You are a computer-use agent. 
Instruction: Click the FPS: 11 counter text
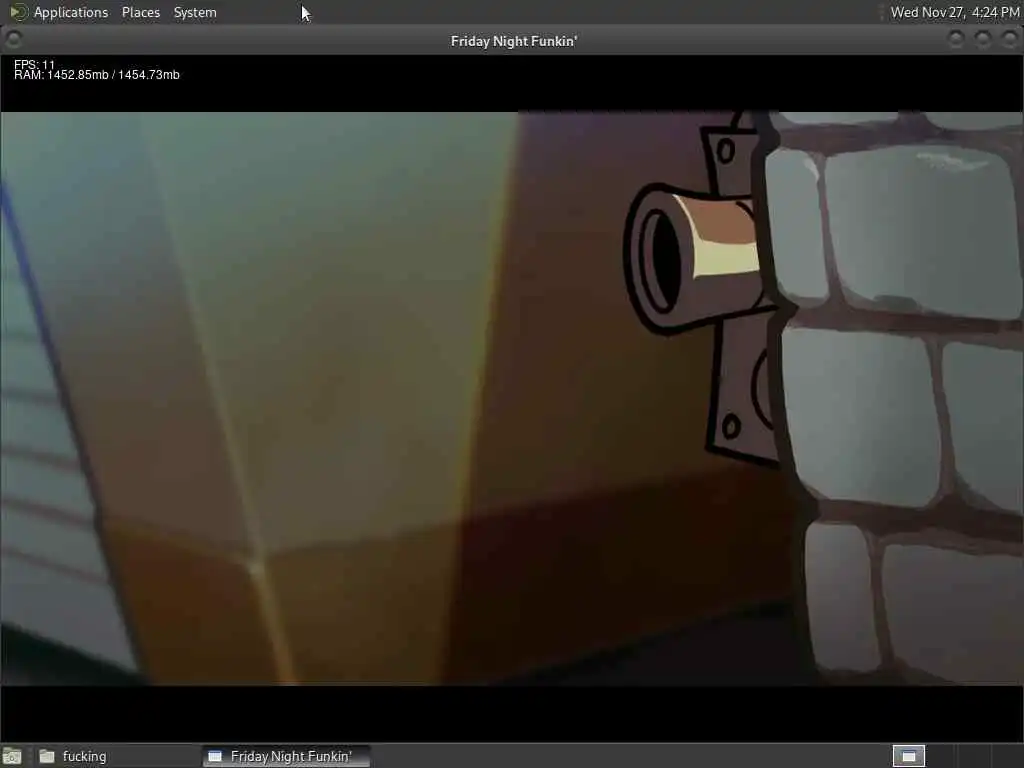pyautogui.click(x=35, y=65)
